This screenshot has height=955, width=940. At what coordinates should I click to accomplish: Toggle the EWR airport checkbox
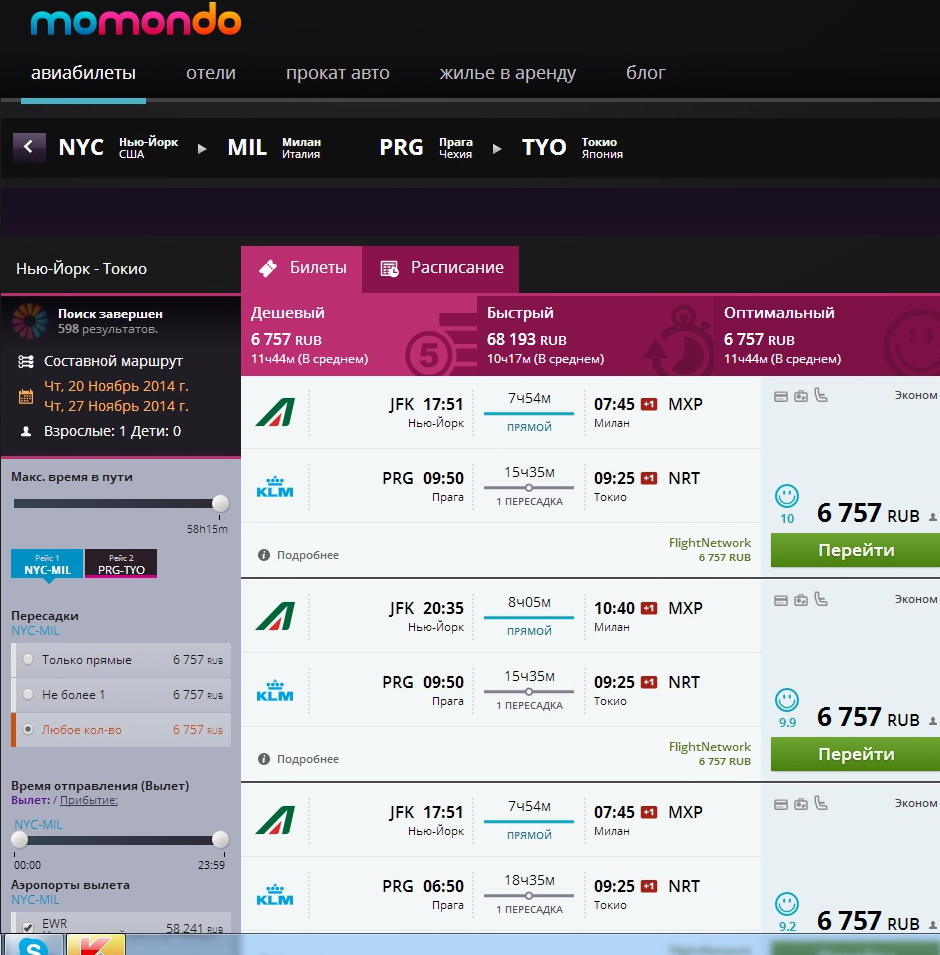point(28,928)
